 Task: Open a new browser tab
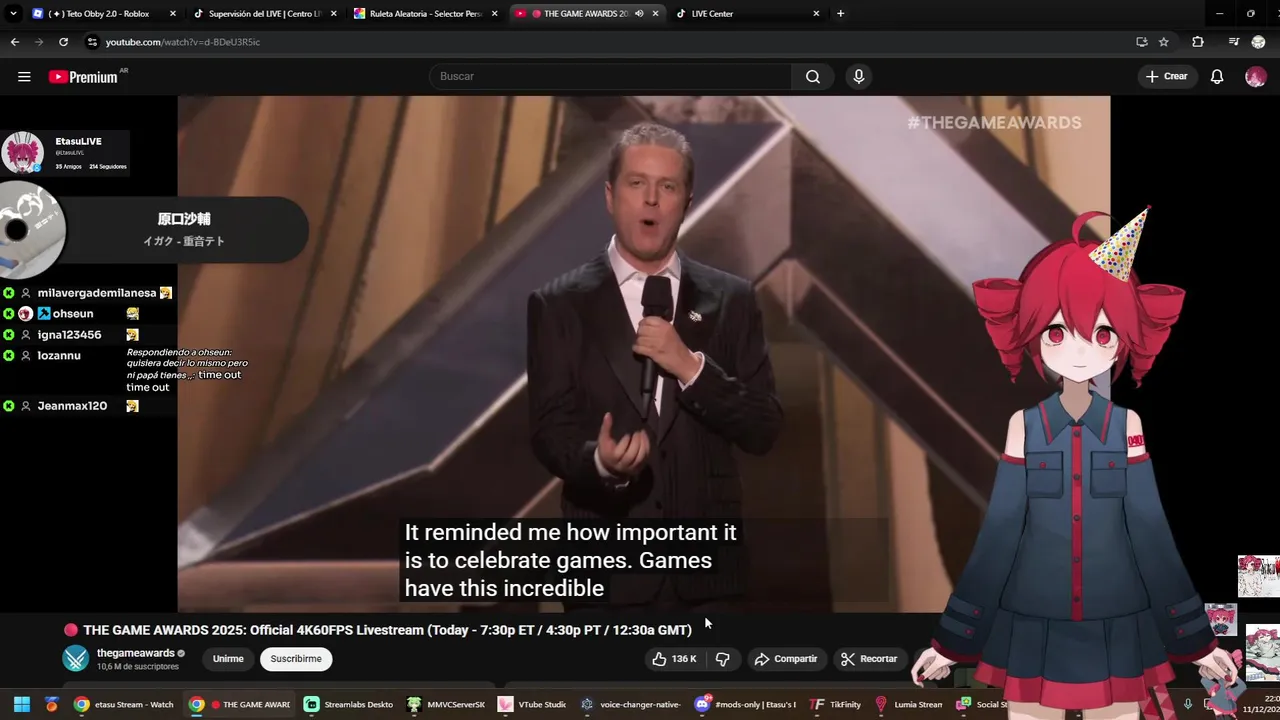click(x=840, y=14)
